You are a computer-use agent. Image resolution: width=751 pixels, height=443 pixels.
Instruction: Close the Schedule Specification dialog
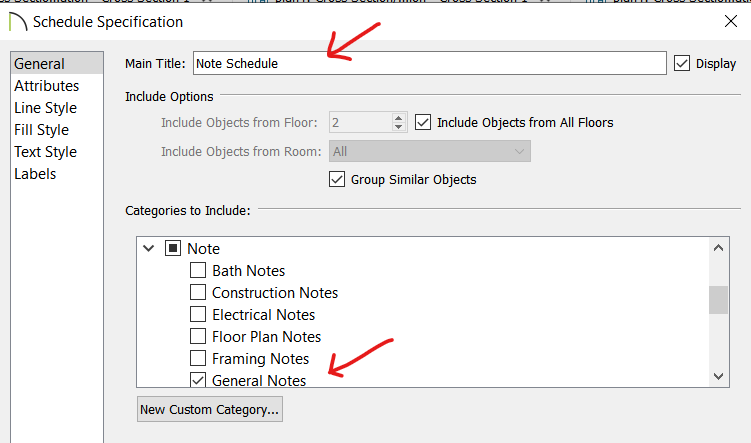[730, 21]
